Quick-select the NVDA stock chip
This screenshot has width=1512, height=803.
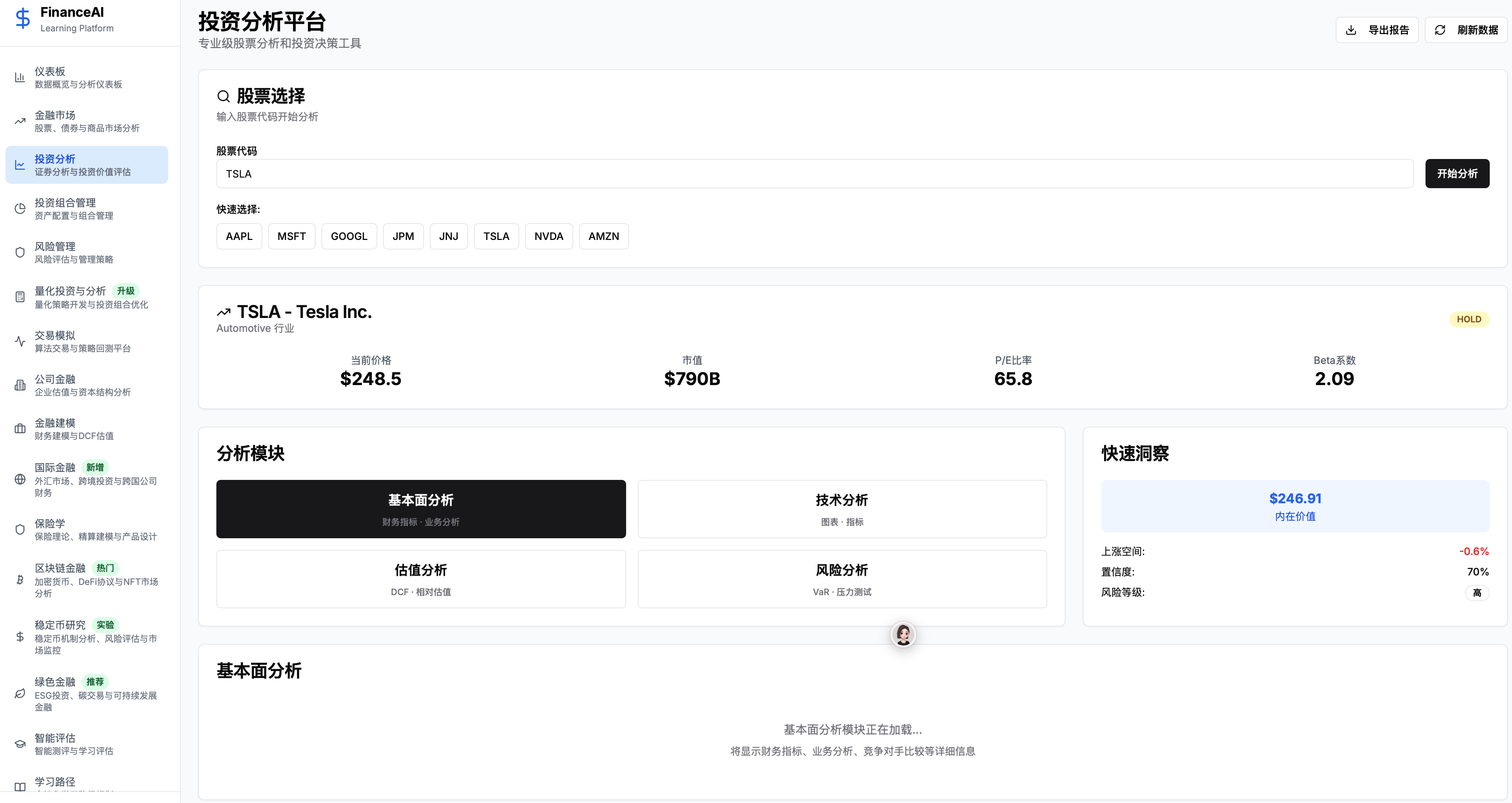pos(548,236)
